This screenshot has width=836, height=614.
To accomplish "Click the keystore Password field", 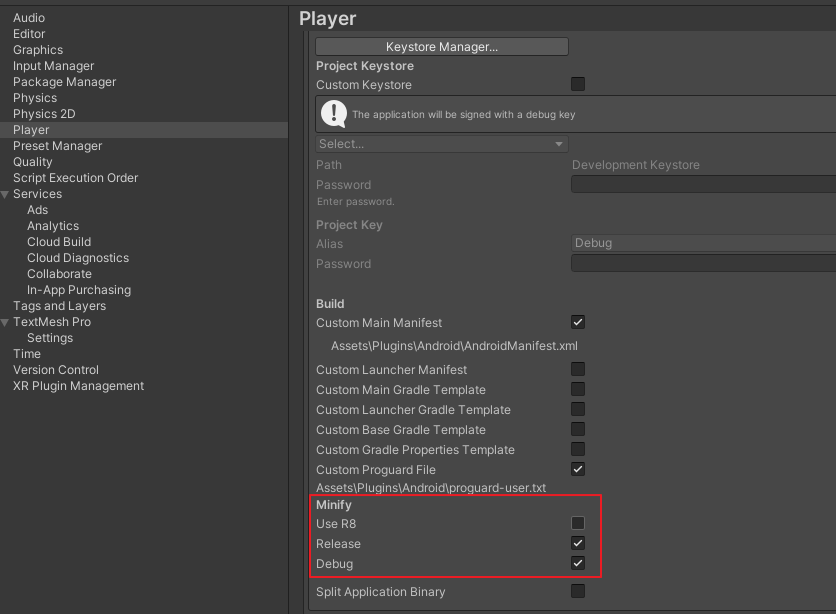I will tap(703, 184).
